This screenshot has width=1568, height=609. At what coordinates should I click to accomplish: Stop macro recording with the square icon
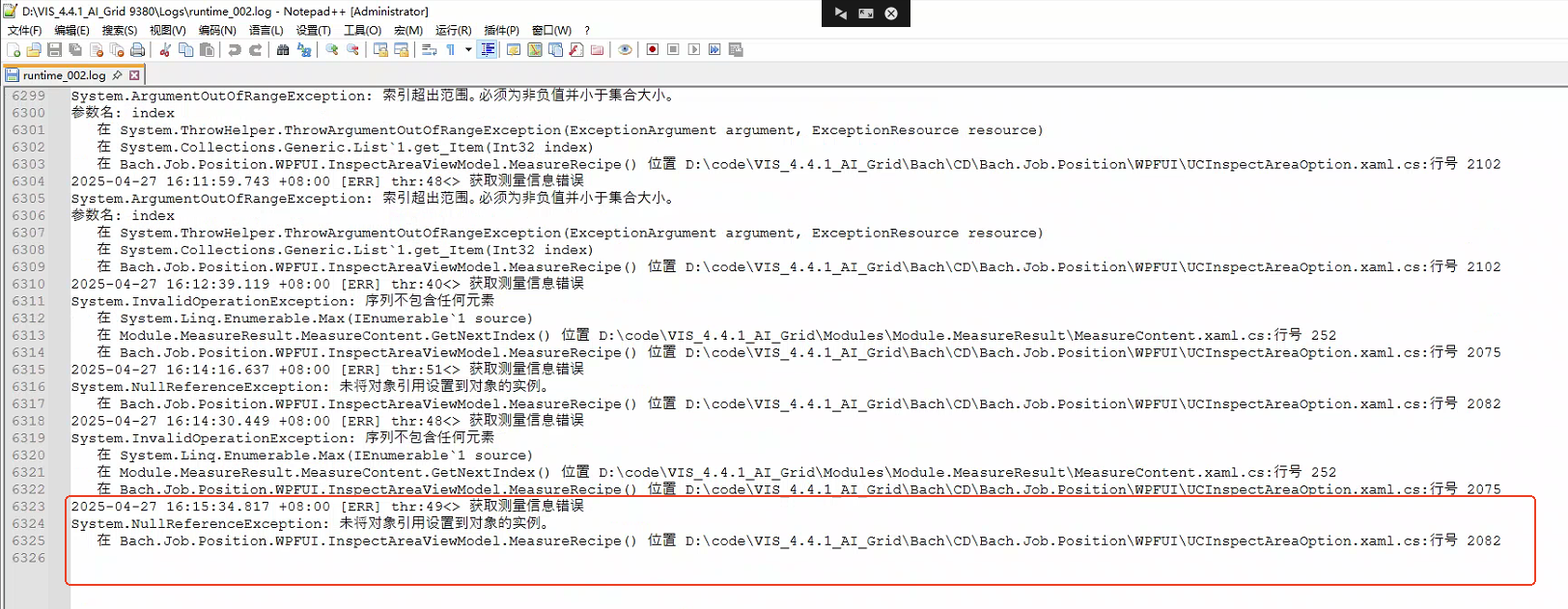[673, 49]
